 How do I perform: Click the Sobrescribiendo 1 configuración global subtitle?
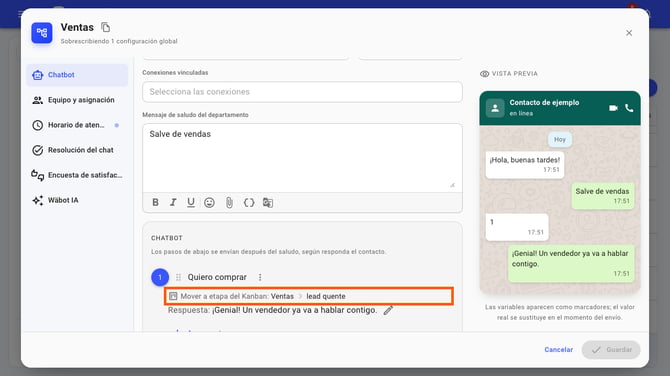tap(119, 41)
